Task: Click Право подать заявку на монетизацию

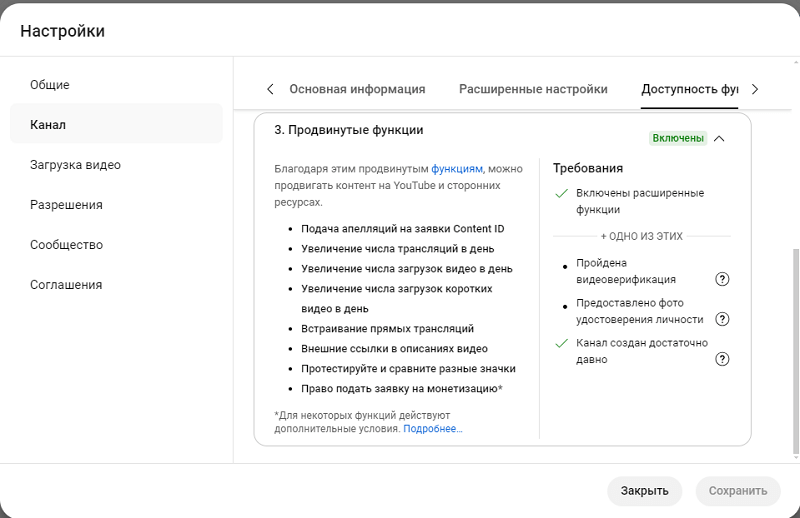Action: [x=402, y=388]
